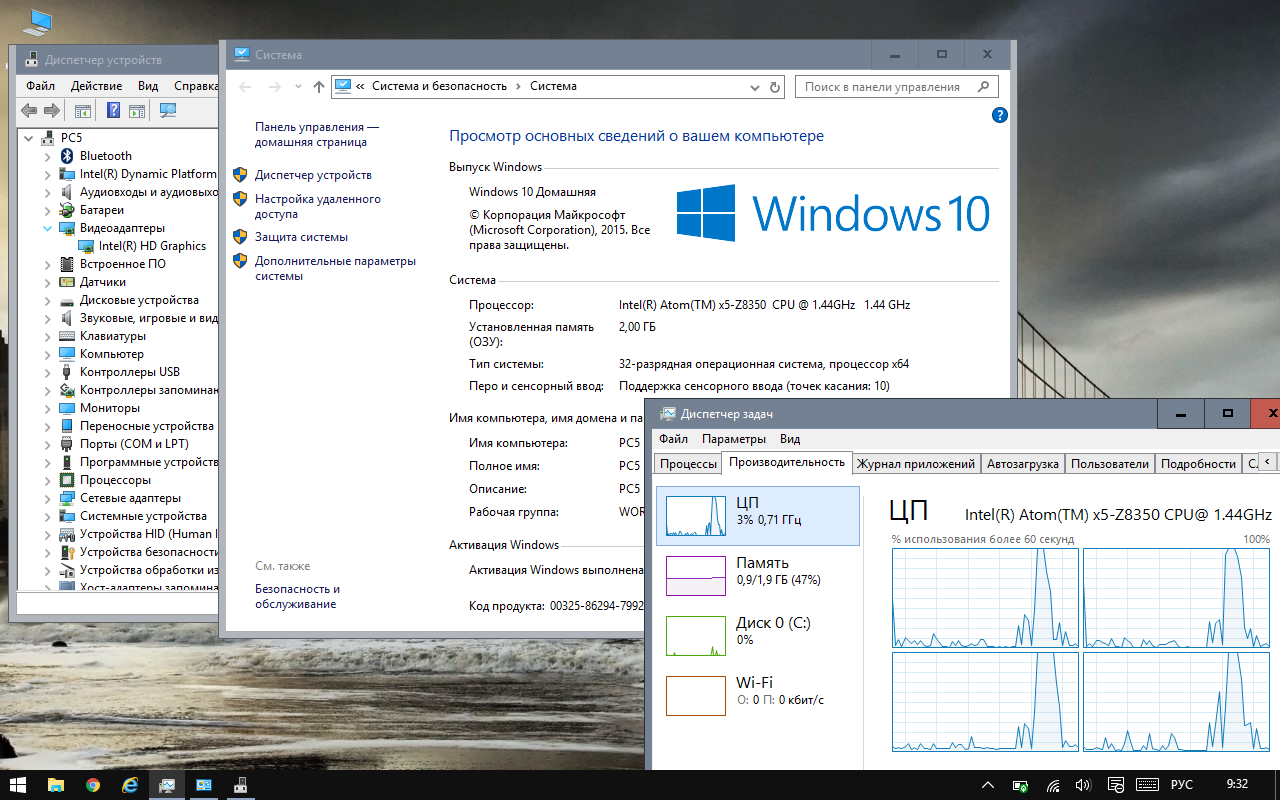This screenshot has height=800, width=1280.
Task: Launch Google Chrome from the taskbar
Action: click(x=93, y=785)
